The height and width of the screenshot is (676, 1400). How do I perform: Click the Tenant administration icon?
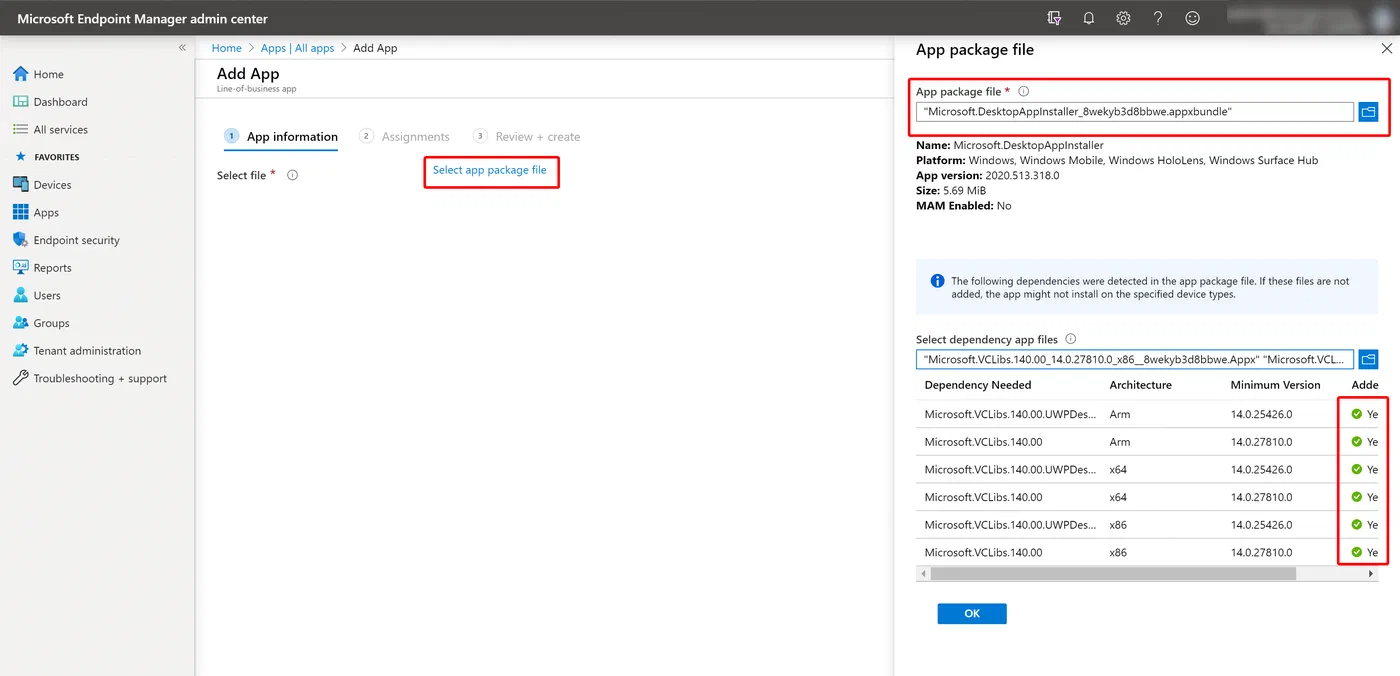pos(20,350)
